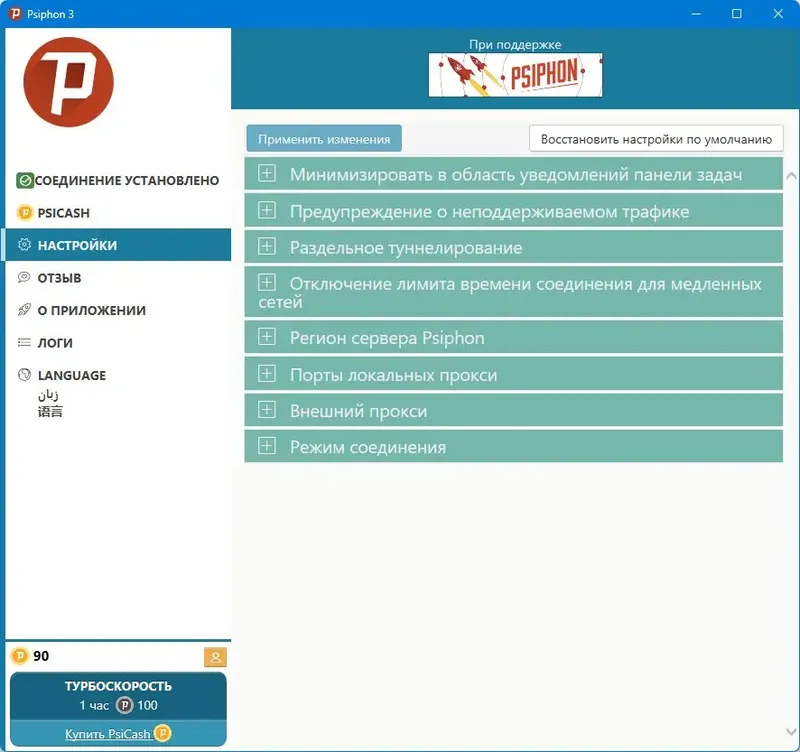Click the large Psiphon logo in sidebar
Image resolution: width=800 pixels, height=752 pixels.
[68, 82]
